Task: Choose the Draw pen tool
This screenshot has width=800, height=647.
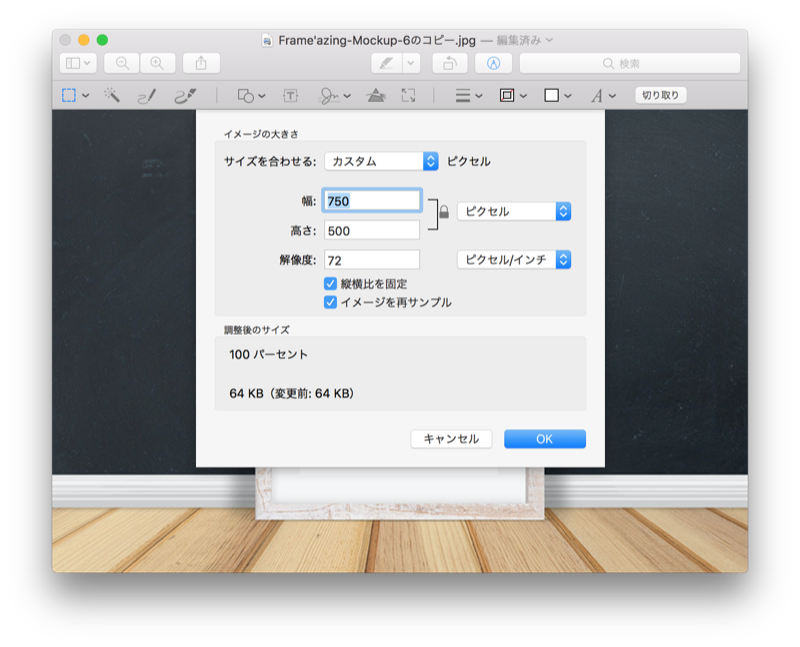Action: click(185, 95)
